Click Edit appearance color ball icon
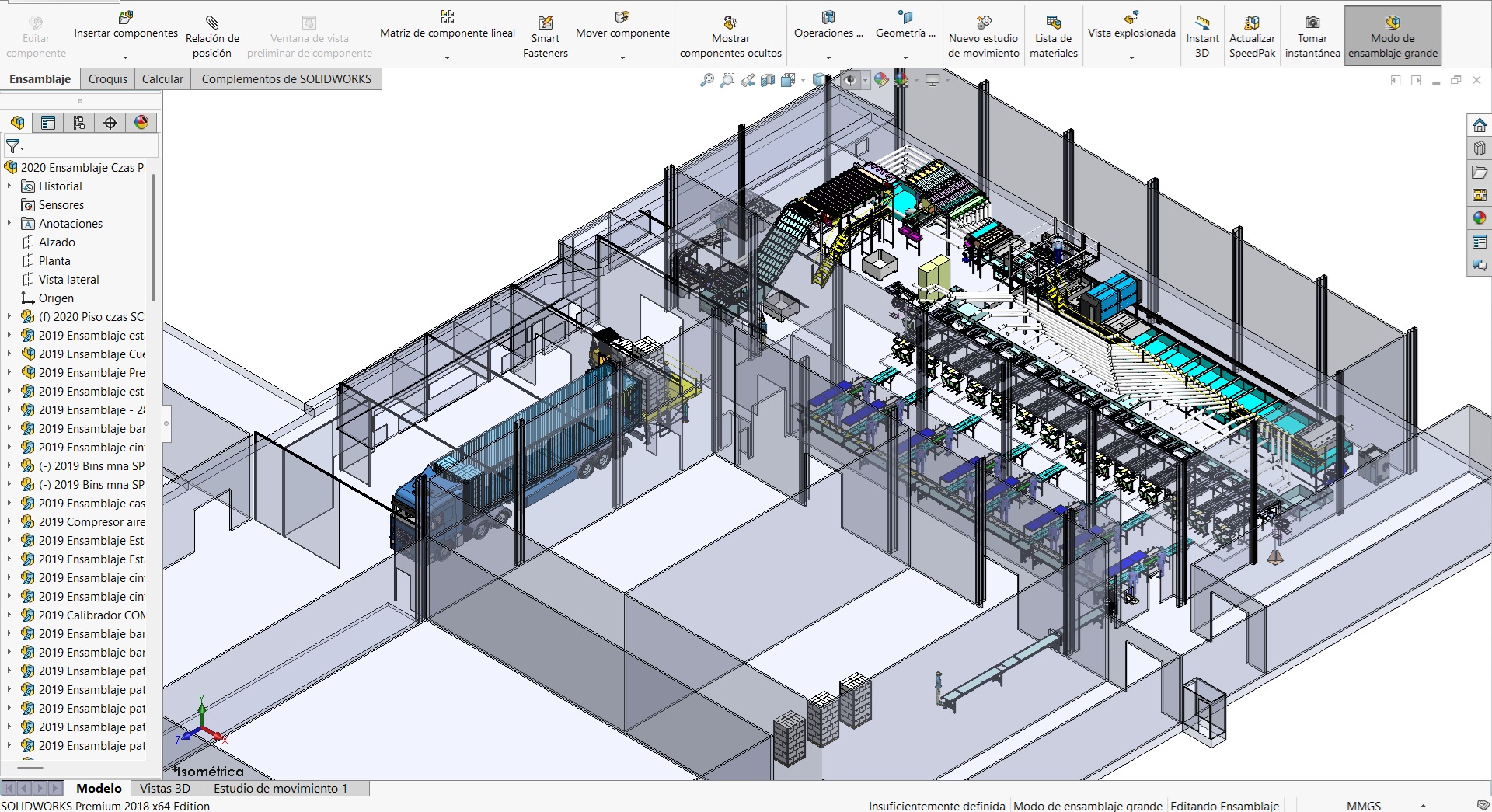This screenshot has width=1492, height=812. click(881, 80)
